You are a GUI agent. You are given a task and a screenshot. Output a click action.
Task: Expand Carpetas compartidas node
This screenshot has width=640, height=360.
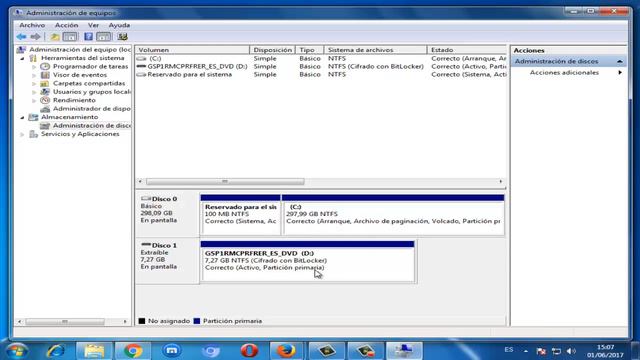point(34,84)
